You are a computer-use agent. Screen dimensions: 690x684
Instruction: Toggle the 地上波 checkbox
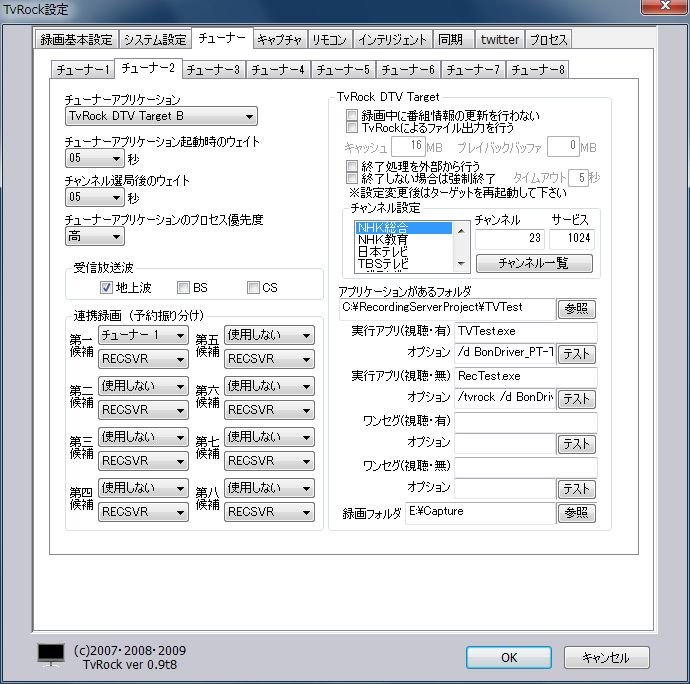[x=106, y=287]
